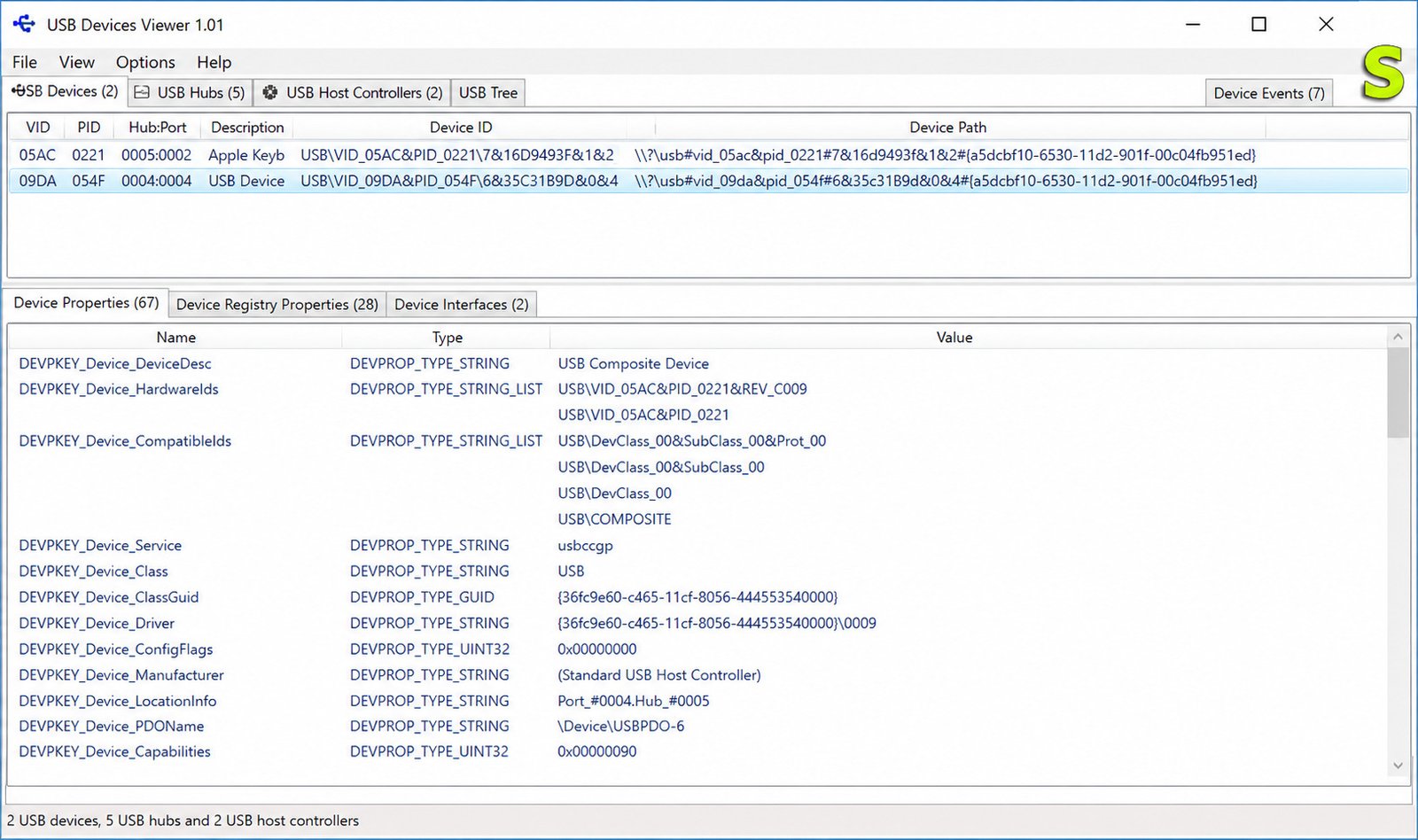This screenshot has height=840, width=1418.
Task: Click value (Standard USB Host Controller)
Action: 659,675
